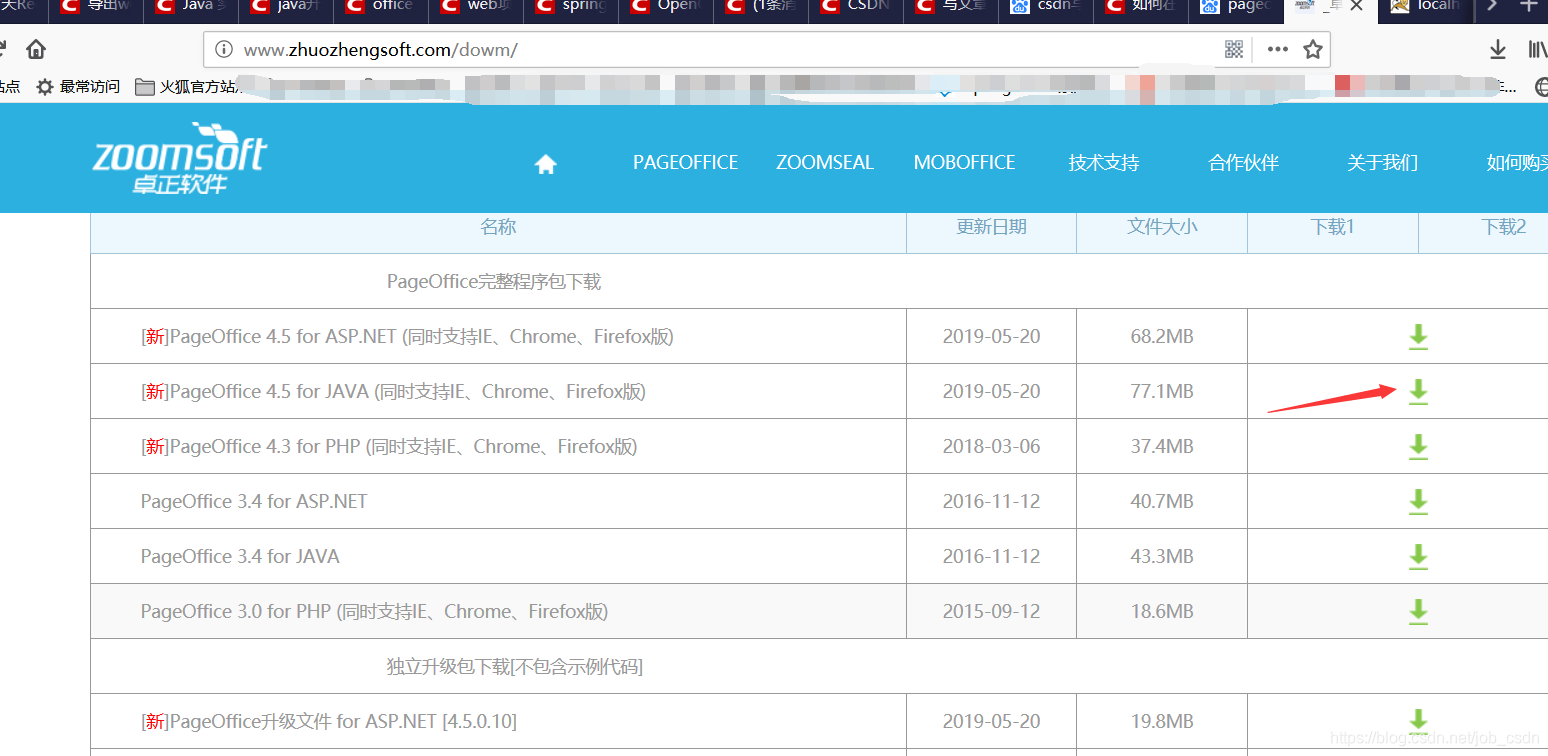Viewport: 1548px width, 756px height.
Task: Open the MOBOFFICE navigation menu
Action: [x=964, y=163]
